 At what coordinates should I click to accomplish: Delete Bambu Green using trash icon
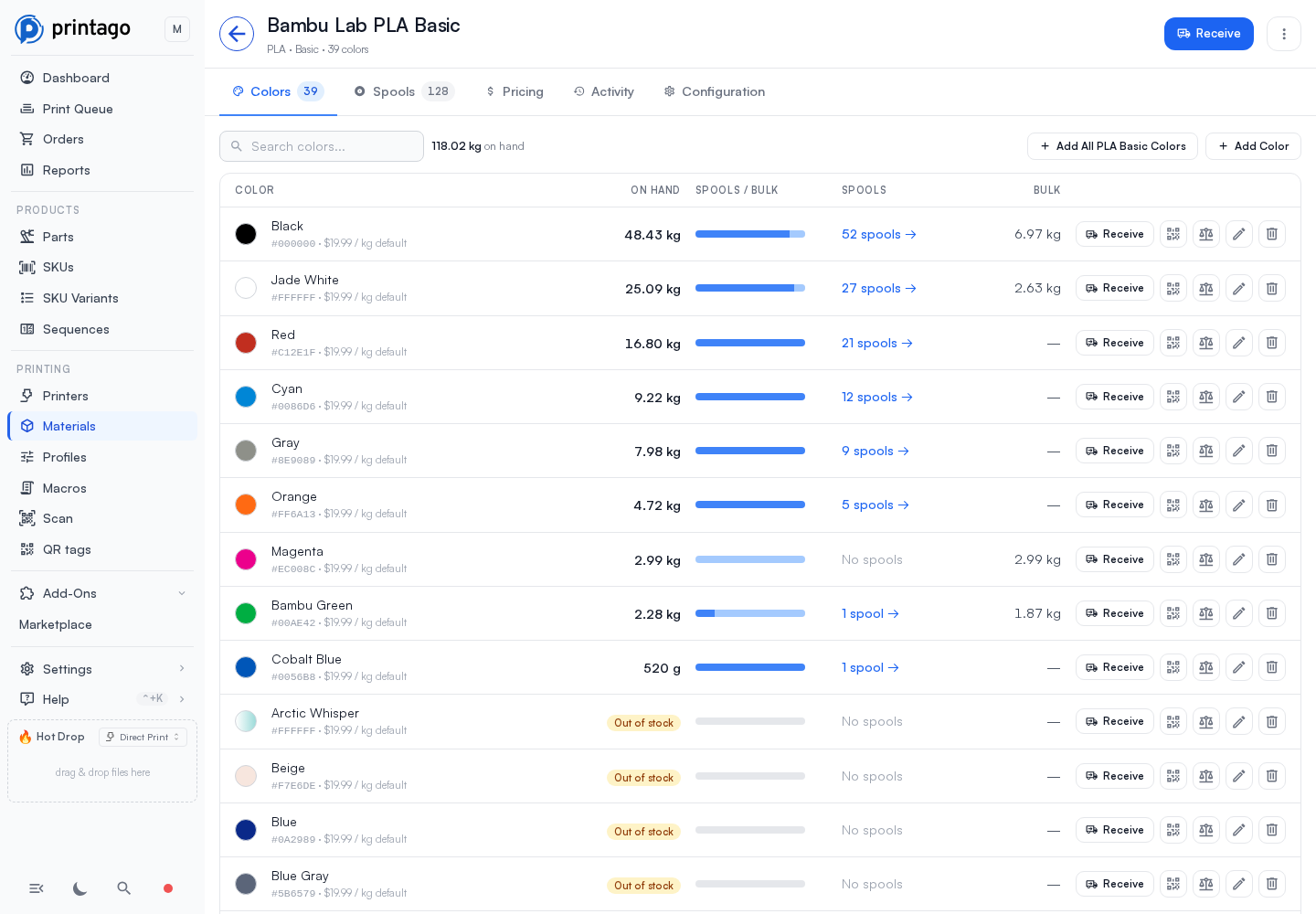1272,613
